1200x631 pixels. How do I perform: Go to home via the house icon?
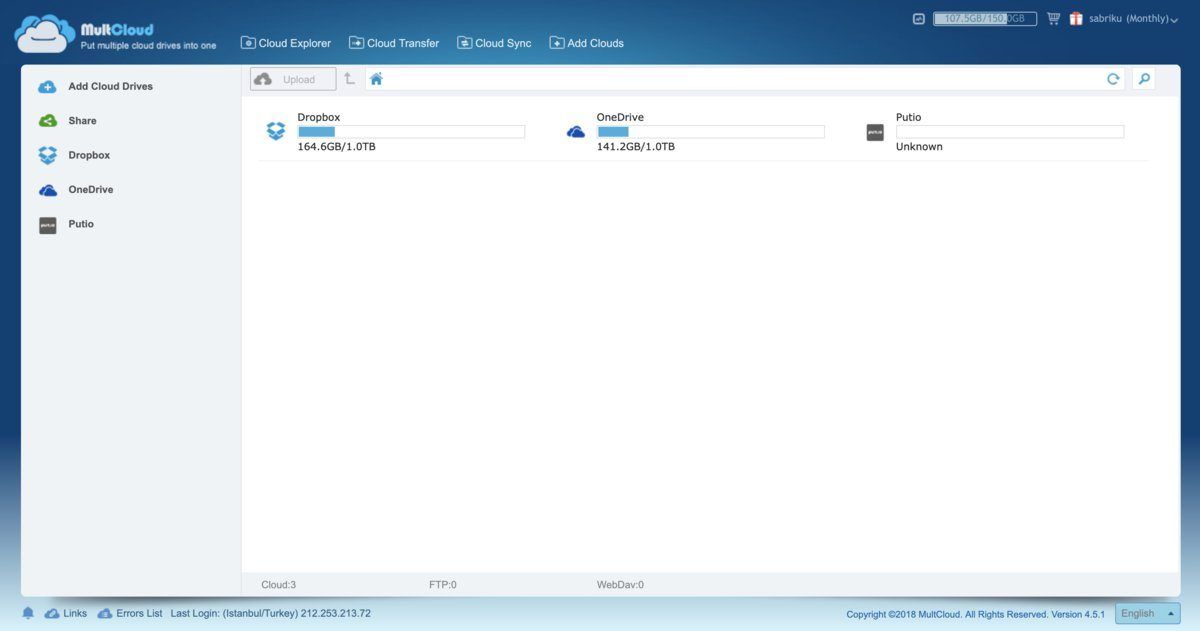(x=376, y=79)
